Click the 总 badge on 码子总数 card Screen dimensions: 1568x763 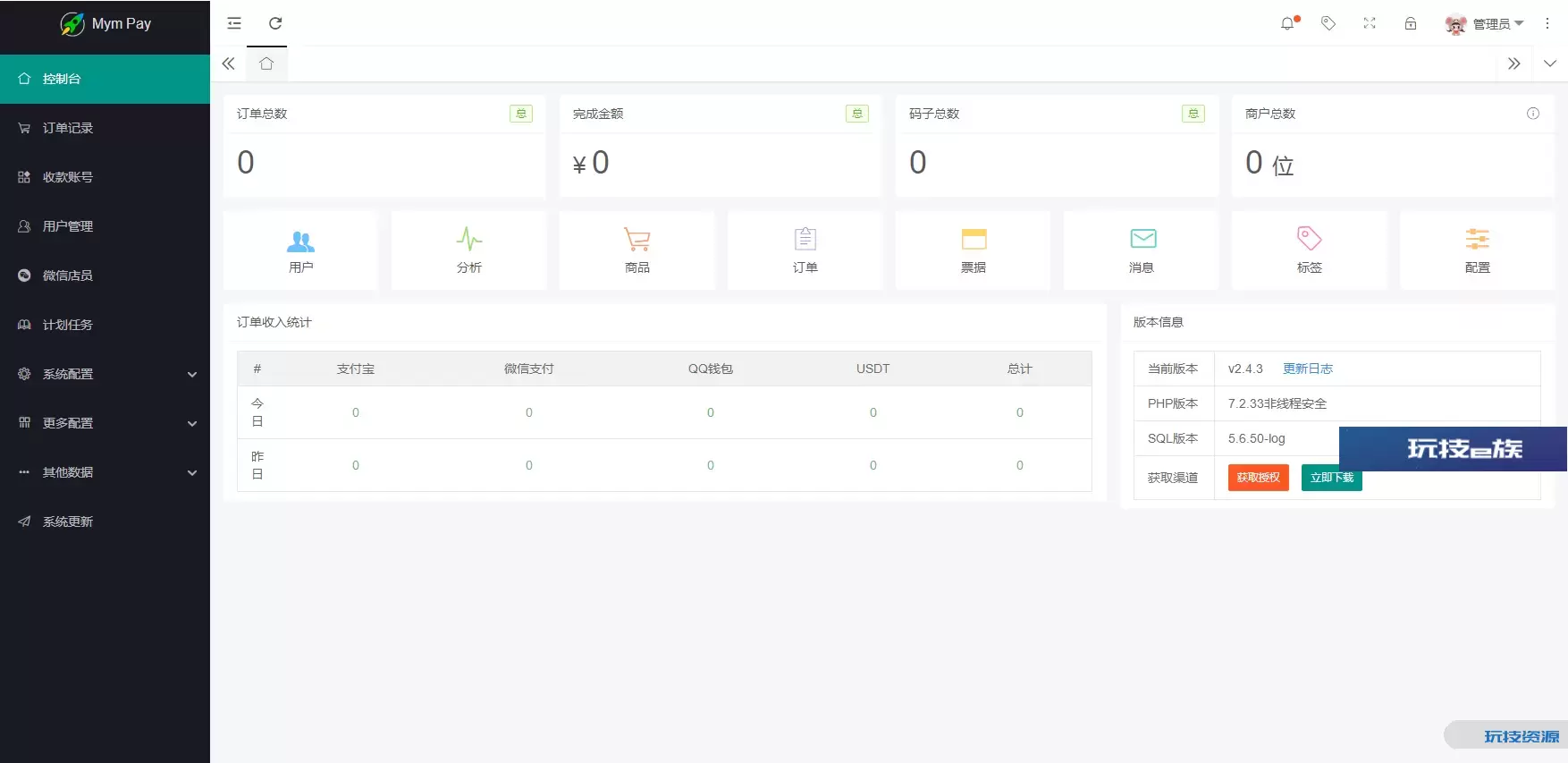1193,114
